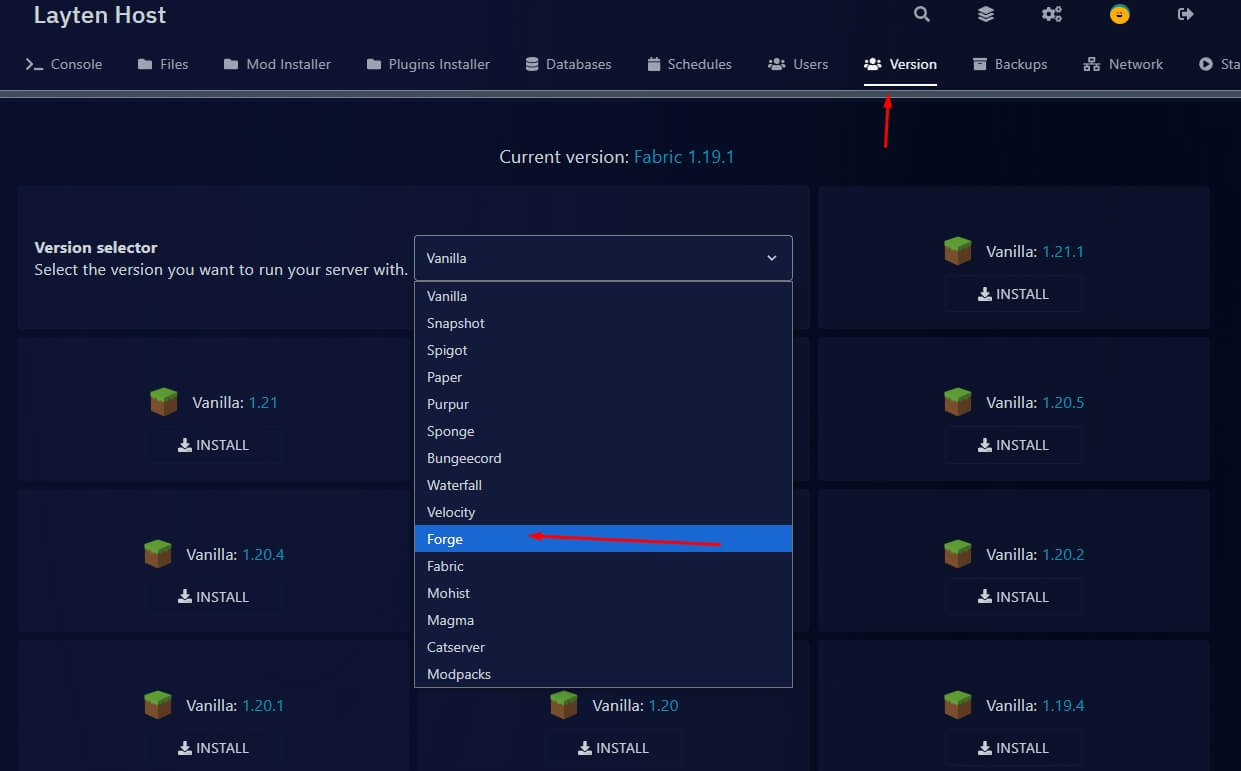Image resolution: width=1241 pixels, height=771 pixels.
Task: Click the grass block icon beside Vanilla 1.21.1
Action: point(958,251)
